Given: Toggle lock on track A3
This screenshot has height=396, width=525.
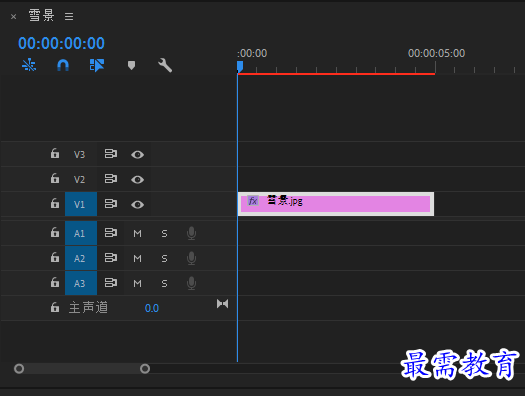Looking at the screenshot, I should (55, 283).
